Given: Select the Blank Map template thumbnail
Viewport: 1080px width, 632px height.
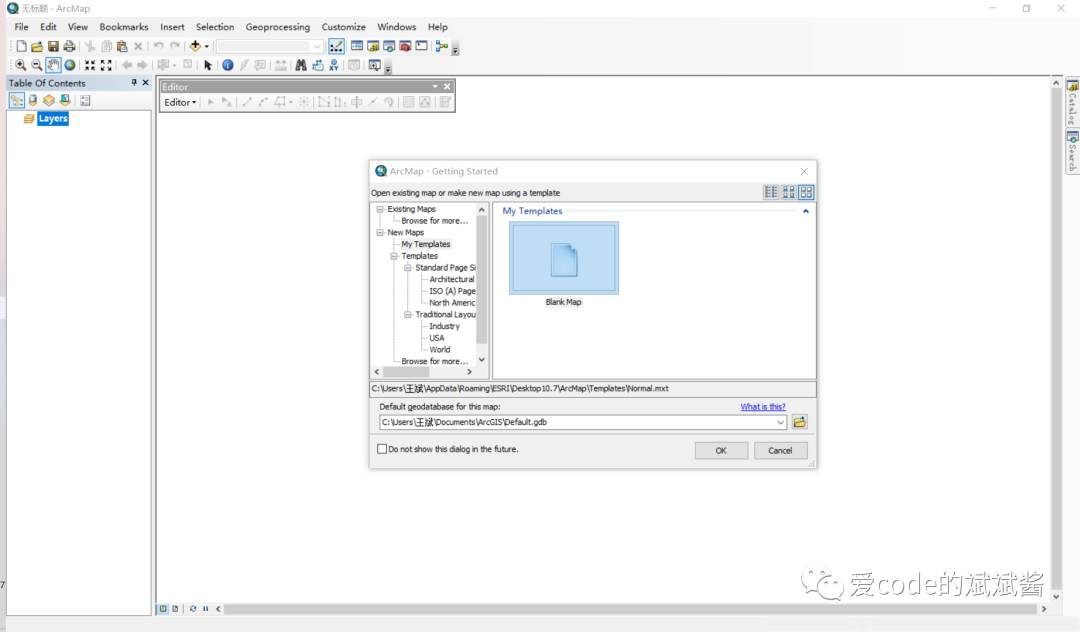Looking at the screenshot, I should coord(564,258).
